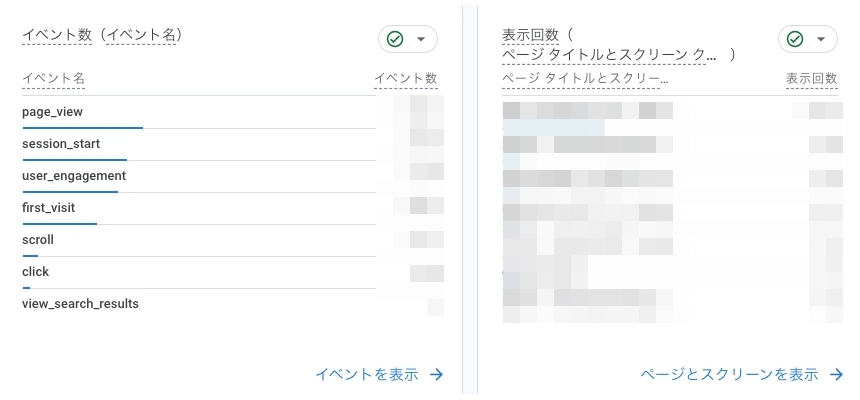The width and height of the screenshot is (860, 400).
Task: Open イベントを表示 link
Action: [x=367, y=374]
